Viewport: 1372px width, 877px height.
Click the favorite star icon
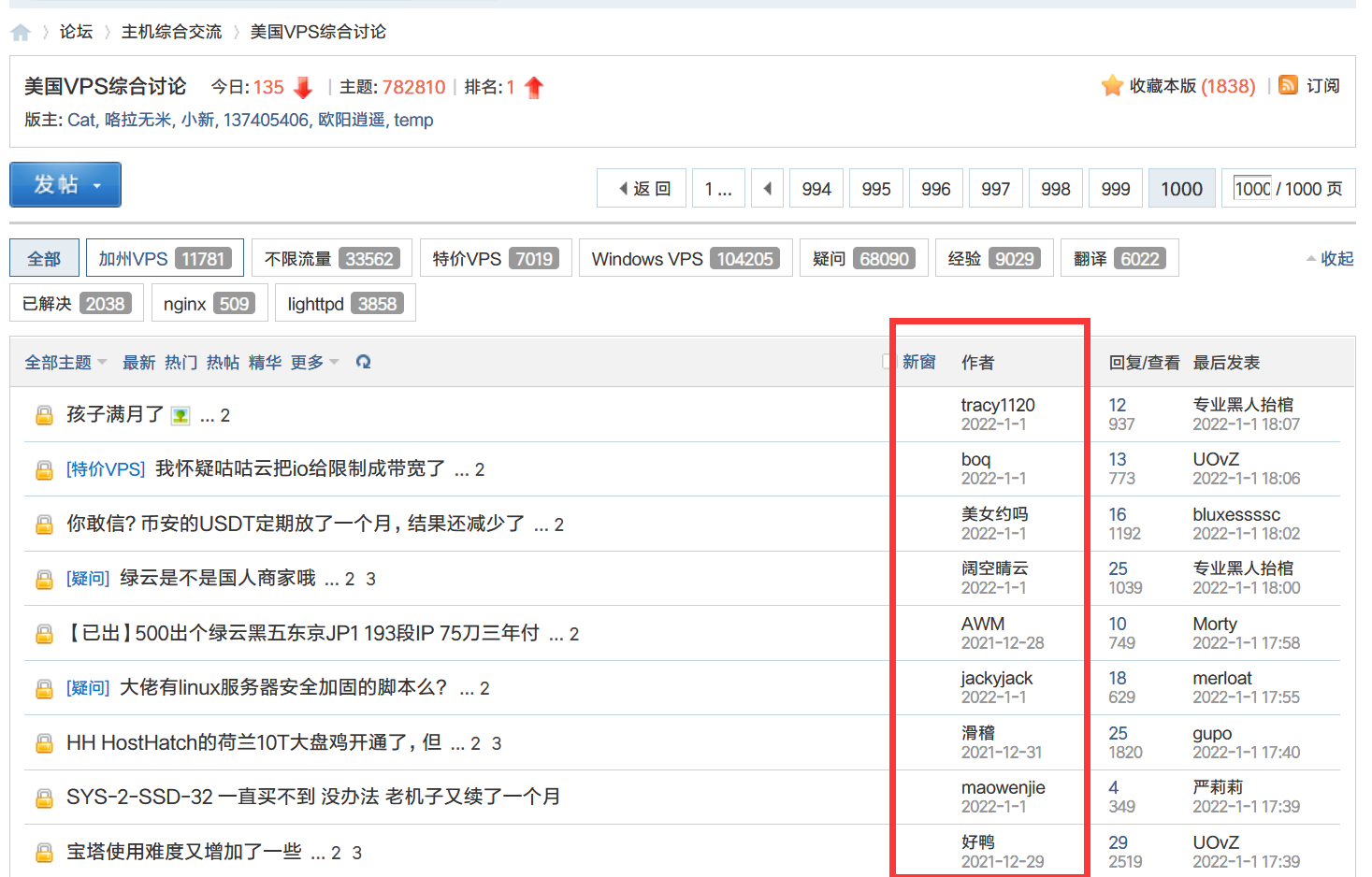[1112, 86]
